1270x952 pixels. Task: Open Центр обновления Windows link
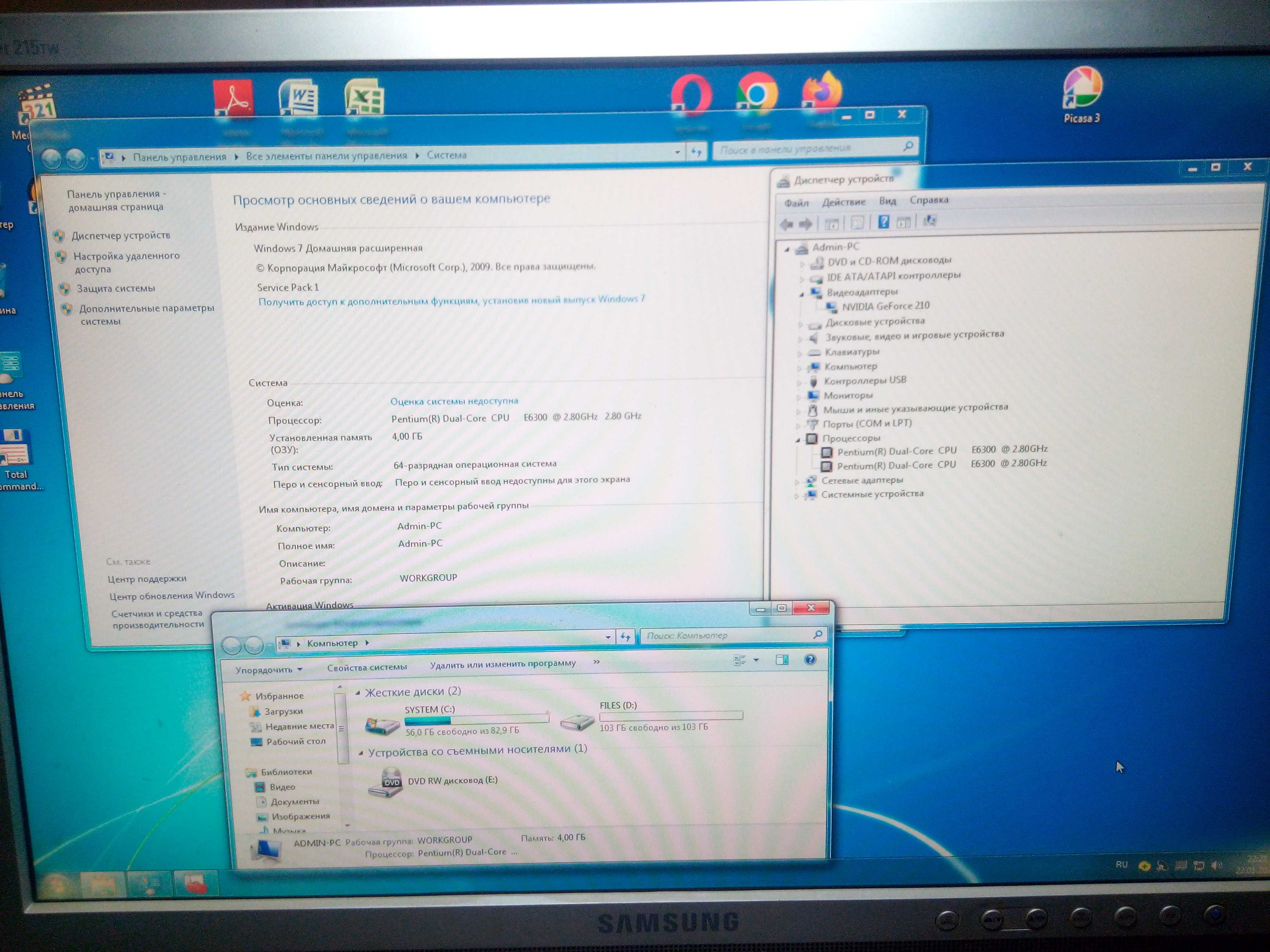172,596
